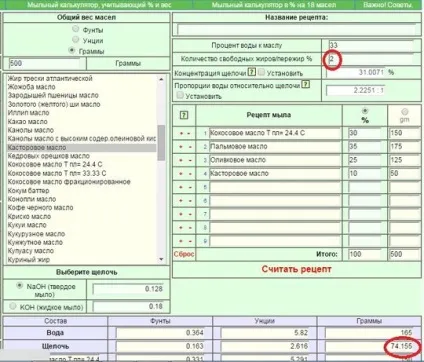Click percent field for Пальмовое масло

coord(365,147)
